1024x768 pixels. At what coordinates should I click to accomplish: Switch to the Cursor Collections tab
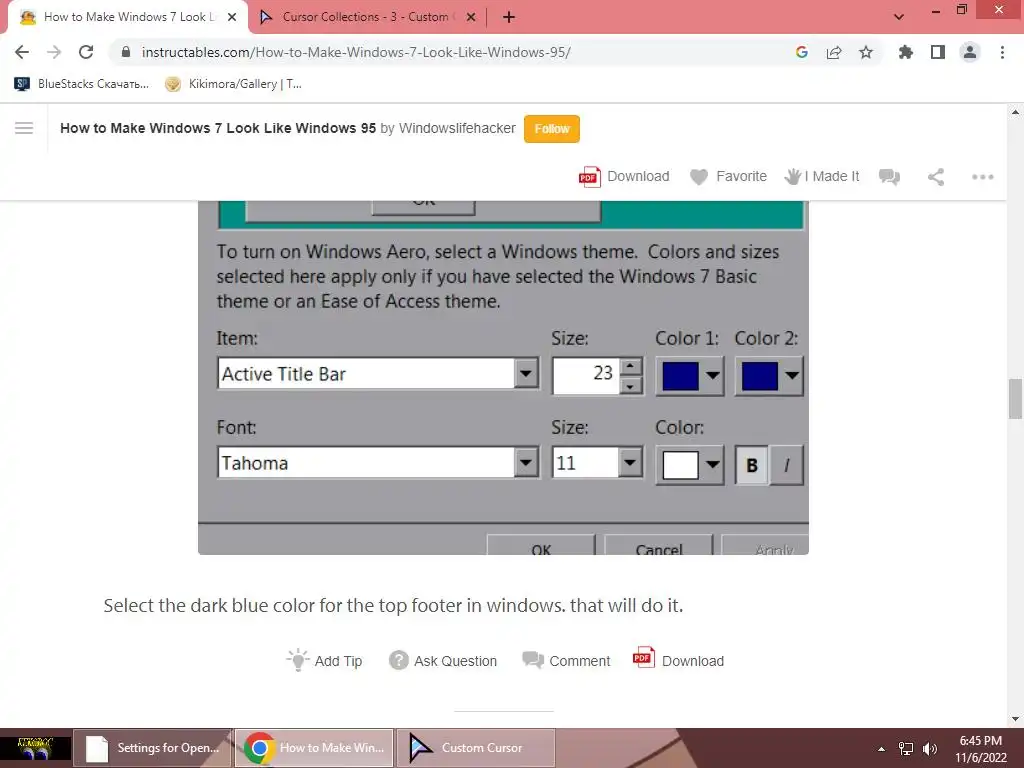366,17
